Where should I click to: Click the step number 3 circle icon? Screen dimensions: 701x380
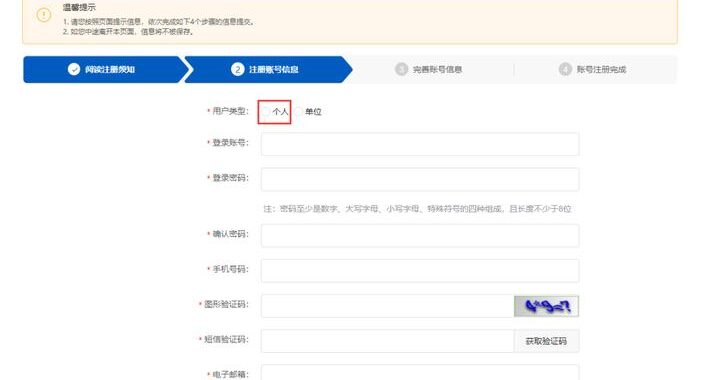401,69
